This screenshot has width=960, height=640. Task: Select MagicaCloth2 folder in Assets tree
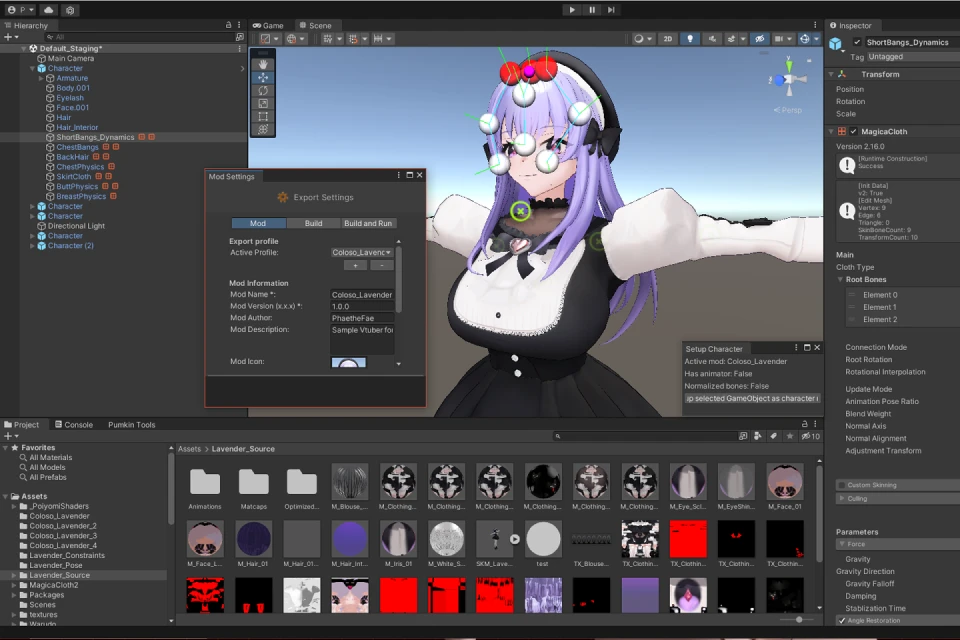54,585
